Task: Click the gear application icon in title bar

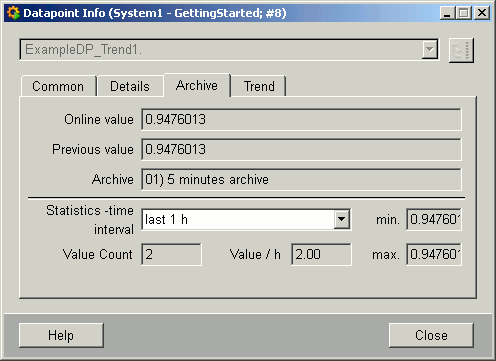Action: click(x=13, y=13)
